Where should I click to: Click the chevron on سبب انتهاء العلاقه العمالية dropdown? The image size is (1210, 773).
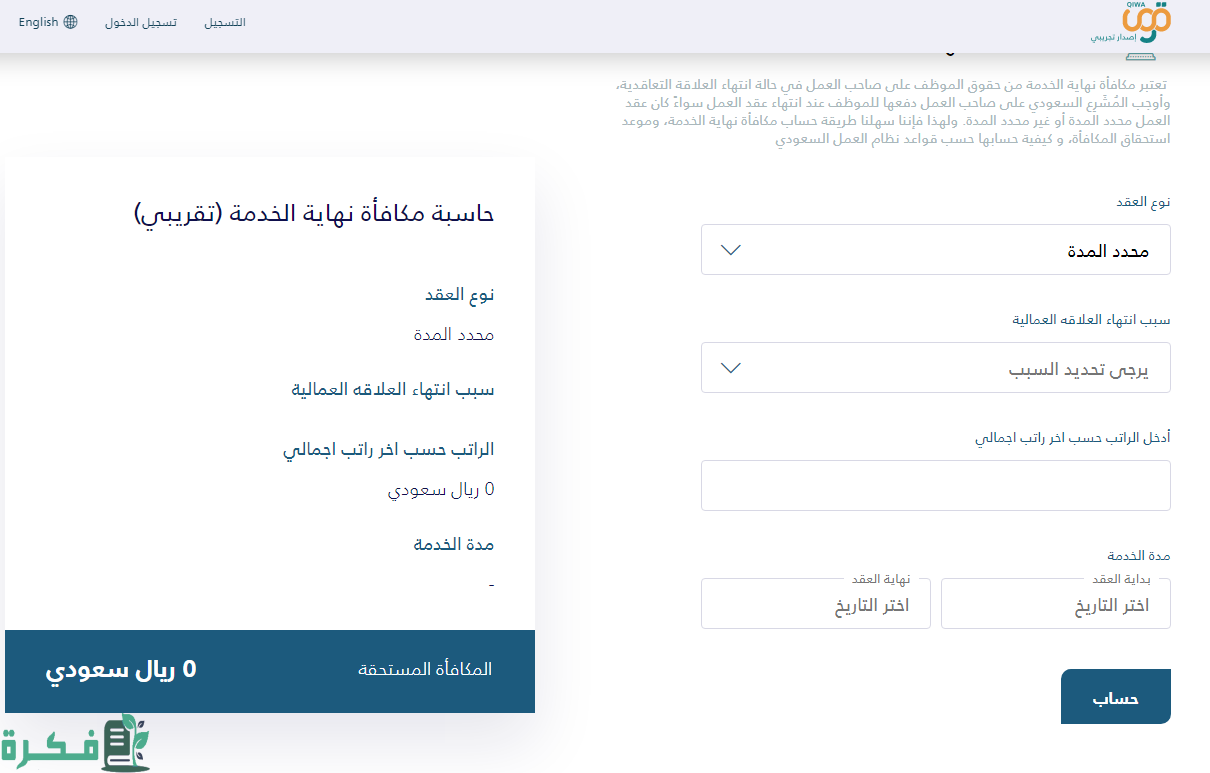(730, 367)
